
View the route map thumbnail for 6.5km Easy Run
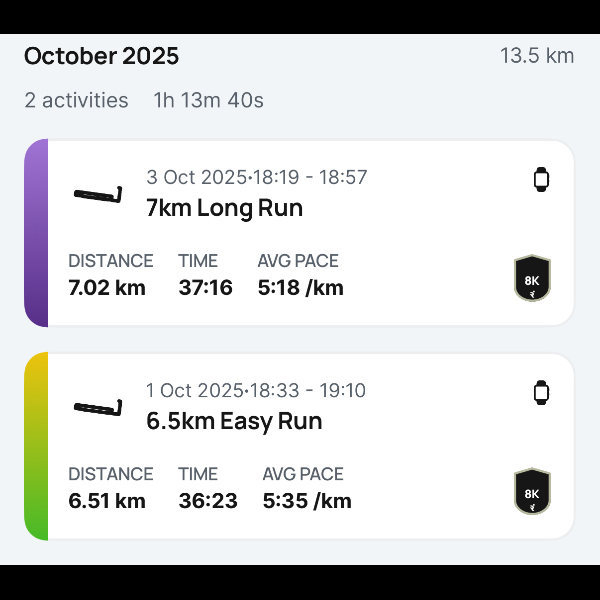point(98,406)
